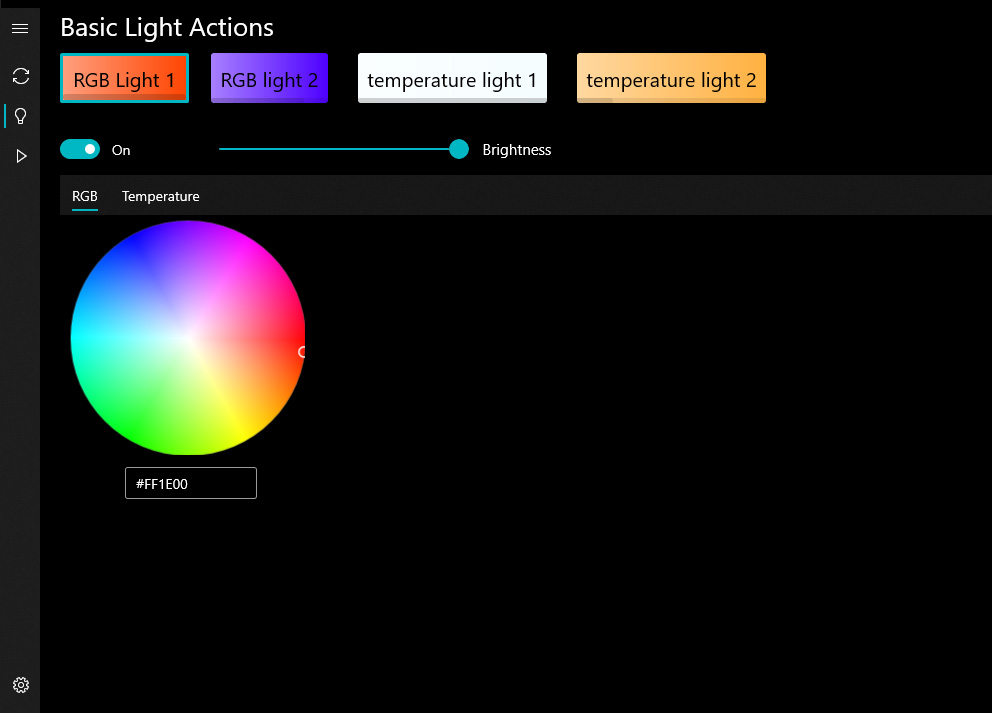Pick the white center of the color wheel
992x713 pixels.
pyautogui.click(x=188, y=338)
